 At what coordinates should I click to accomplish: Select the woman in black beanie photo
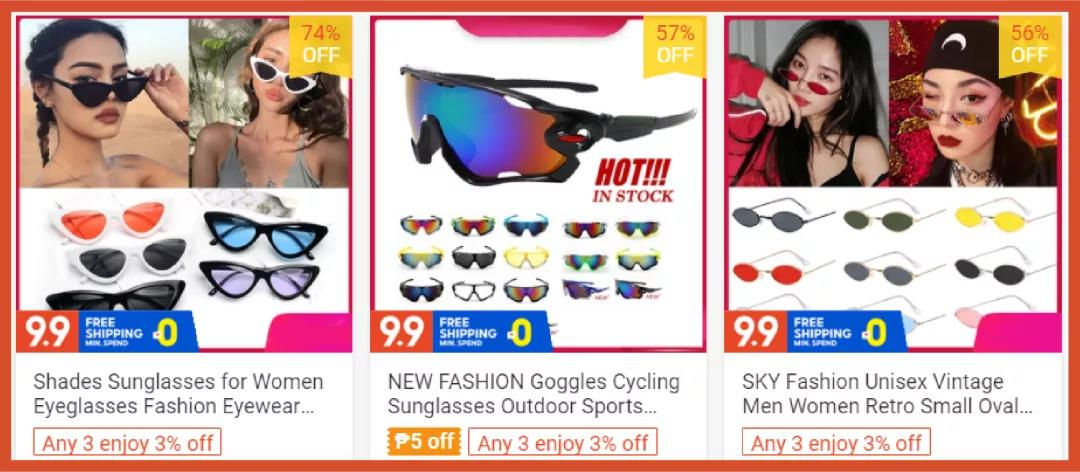[974, 103]
